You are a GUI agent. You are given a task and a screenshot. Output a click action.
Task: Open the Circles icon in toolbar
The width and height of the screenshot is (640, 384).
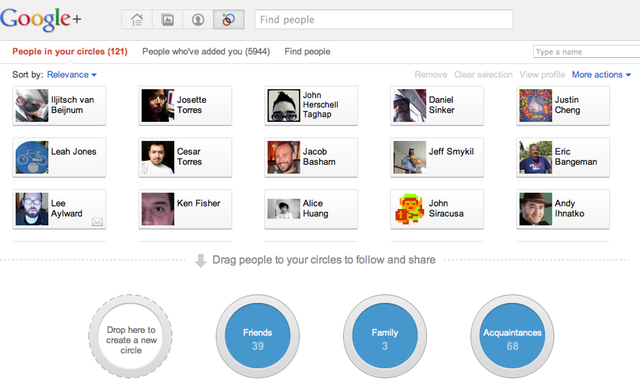pos(229,20)
